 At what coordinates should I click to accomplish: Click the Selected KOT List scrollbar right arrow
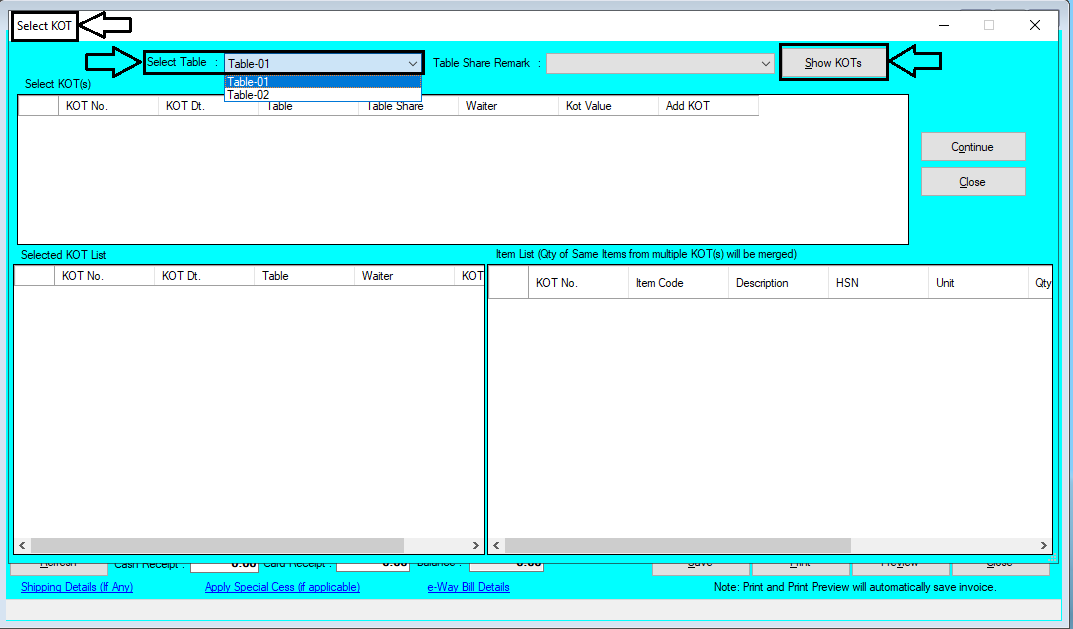coord(475,545)
